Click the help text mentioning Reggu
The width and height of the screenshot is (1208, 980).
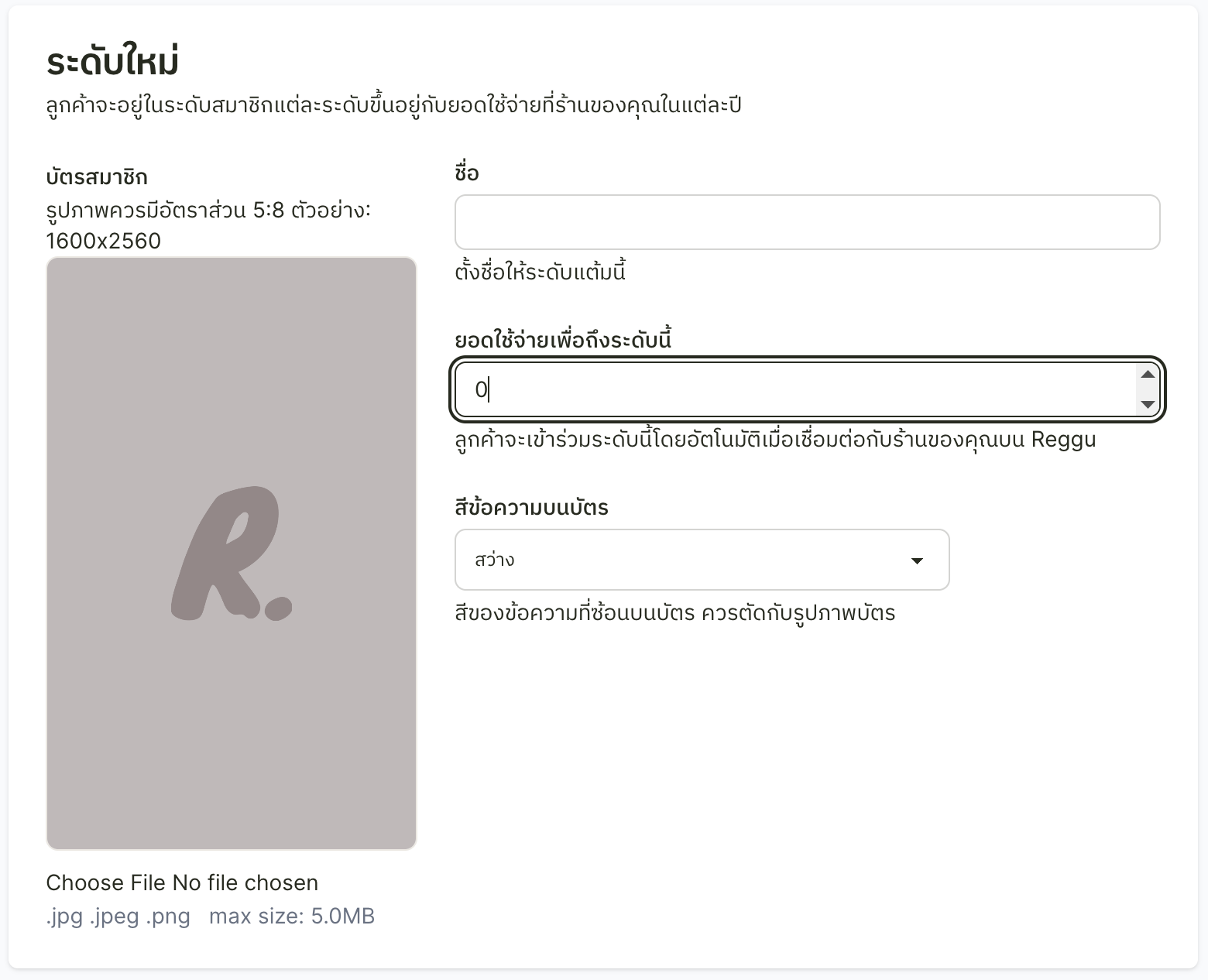tap(775, 440)
